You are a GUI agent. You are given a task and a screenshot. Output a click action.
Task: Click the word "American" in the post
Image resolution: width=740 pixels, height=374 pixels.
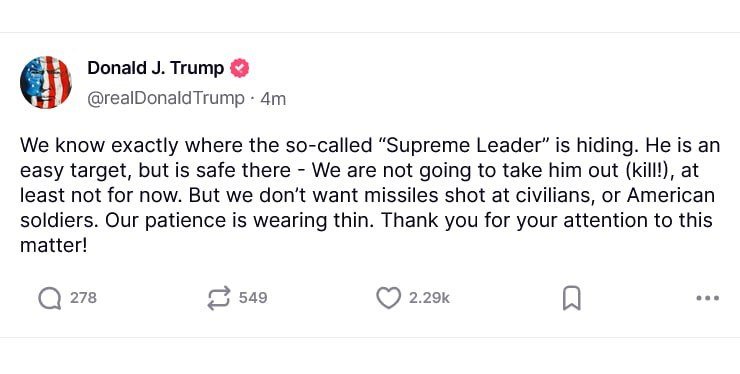[671, 196]
